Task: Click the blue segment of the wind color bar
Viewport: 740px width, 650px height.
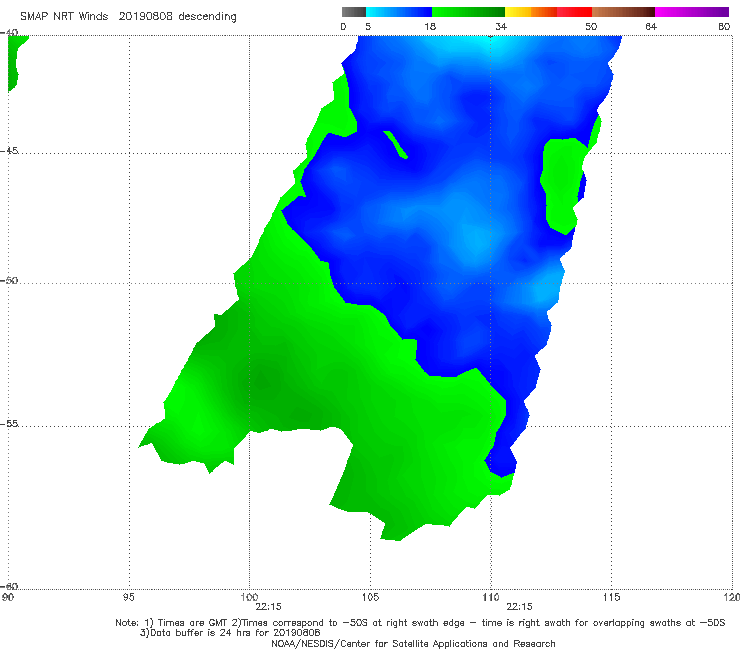Action: 399,12
